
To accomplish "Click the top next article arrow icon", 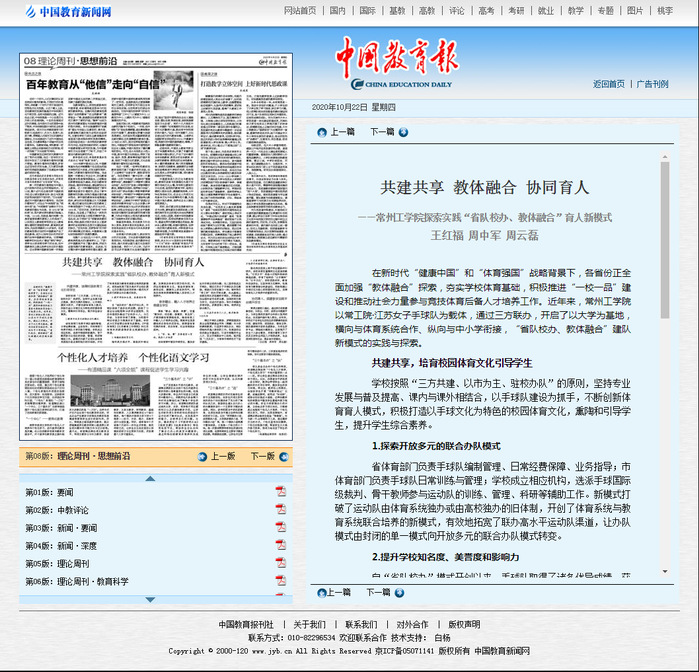I will pyautogui.click(x=403, y=132).
